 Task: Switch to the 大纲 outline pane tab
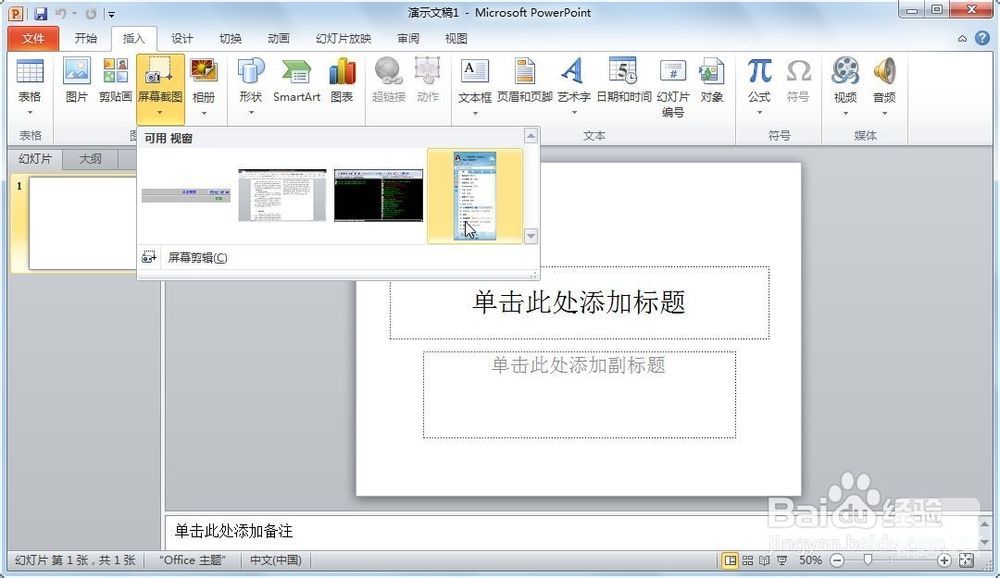click(90, 159)
